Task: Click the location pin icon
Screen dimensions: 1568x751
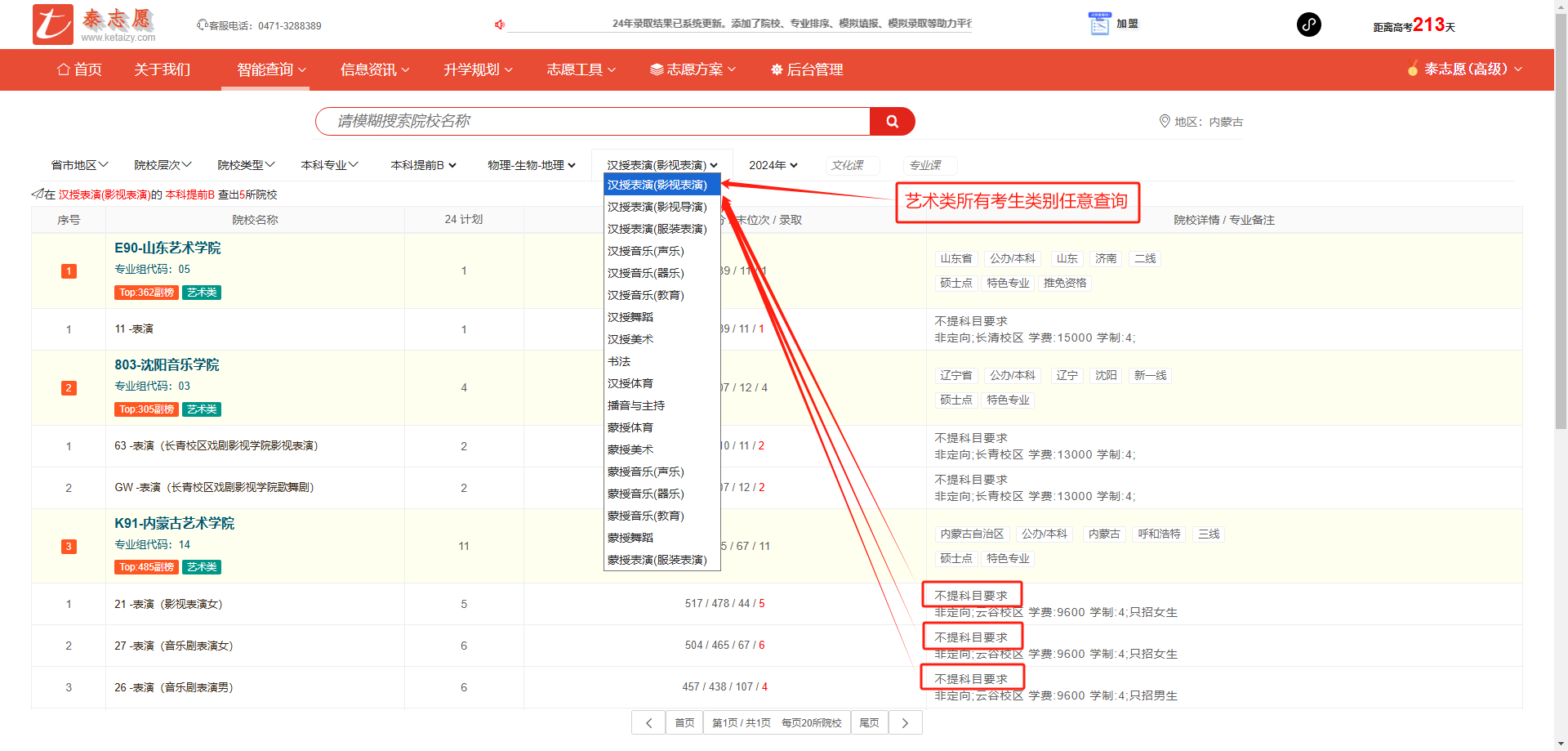Action: point(1164,122)
